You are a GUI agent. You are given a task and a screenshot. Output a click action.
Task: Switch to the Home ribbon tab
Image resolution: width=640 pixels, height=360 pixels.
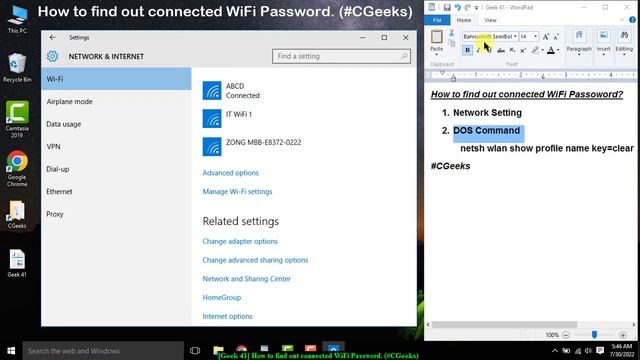click(x=464, y=20)
